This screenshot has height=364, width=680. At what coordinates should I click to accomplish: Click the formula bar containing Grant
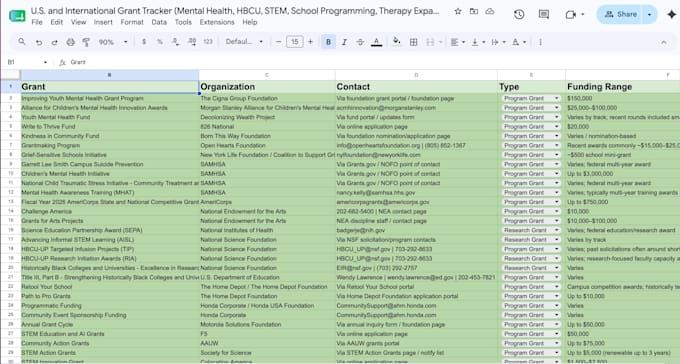pos(373,62)
